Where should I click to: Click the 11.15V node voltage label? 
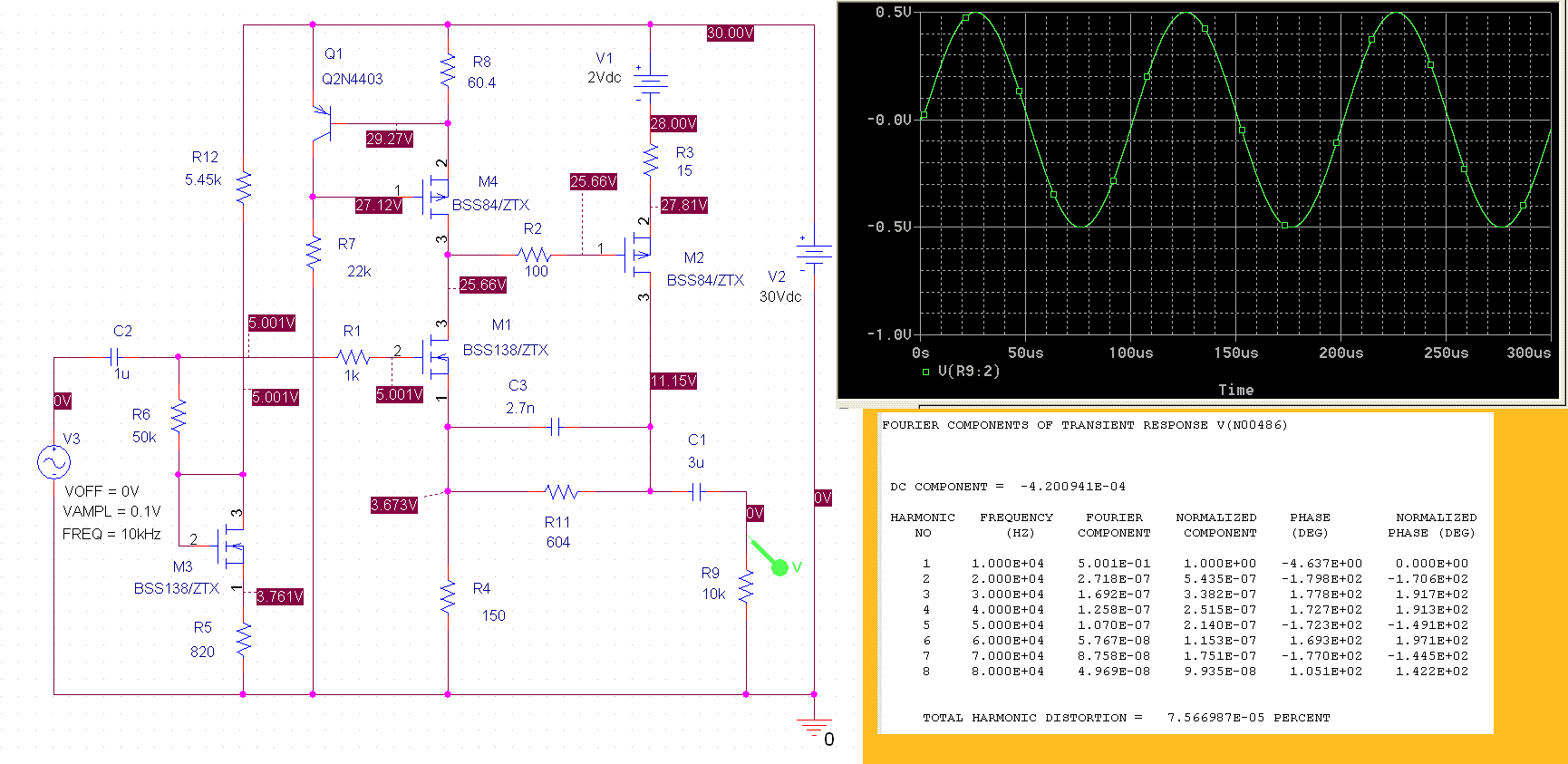(673, 381)
